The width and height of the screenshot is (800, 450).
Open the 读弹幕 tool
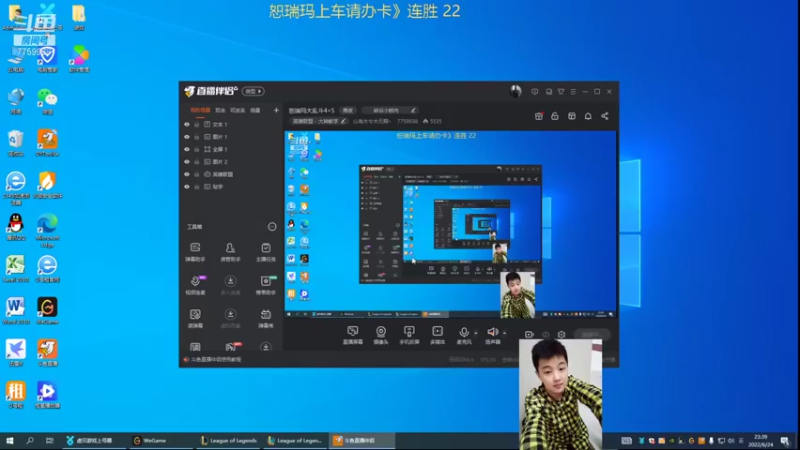[x=195, y=318]
